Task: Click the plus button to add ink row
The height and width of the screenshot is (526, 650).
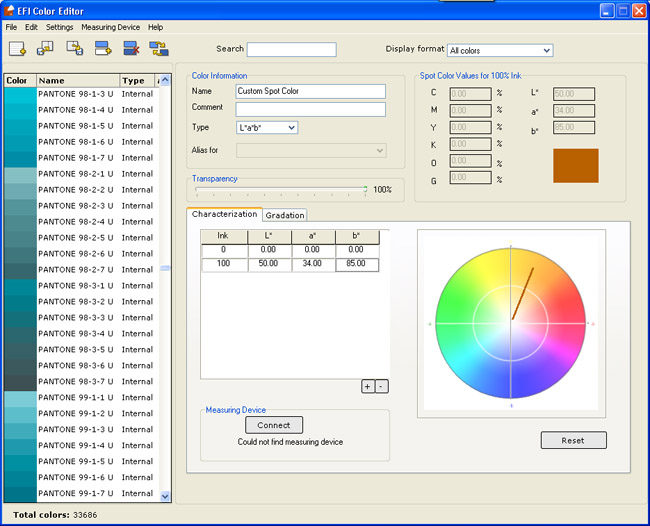Action: pyautogui.click(x=367, y=386)
